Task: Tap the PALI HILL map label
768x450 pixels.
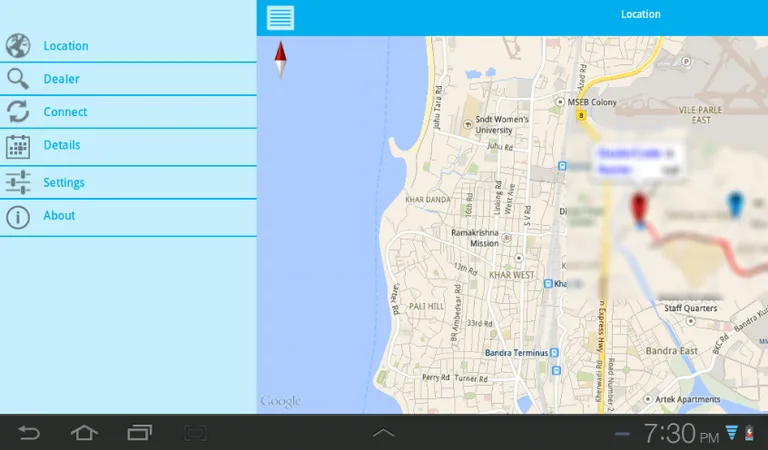Action: pos(427,306)
